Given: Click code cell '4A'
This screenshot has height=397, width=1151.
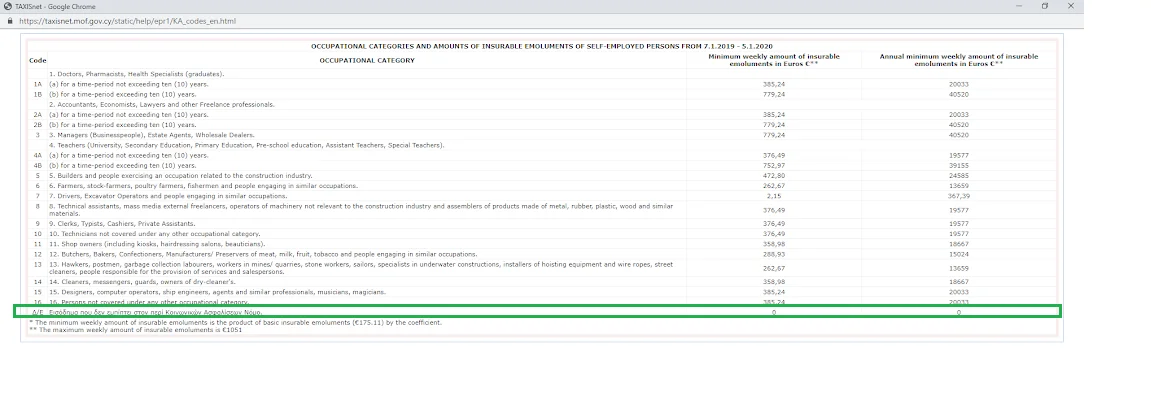Looking at the screenshot, I should 37,156.
